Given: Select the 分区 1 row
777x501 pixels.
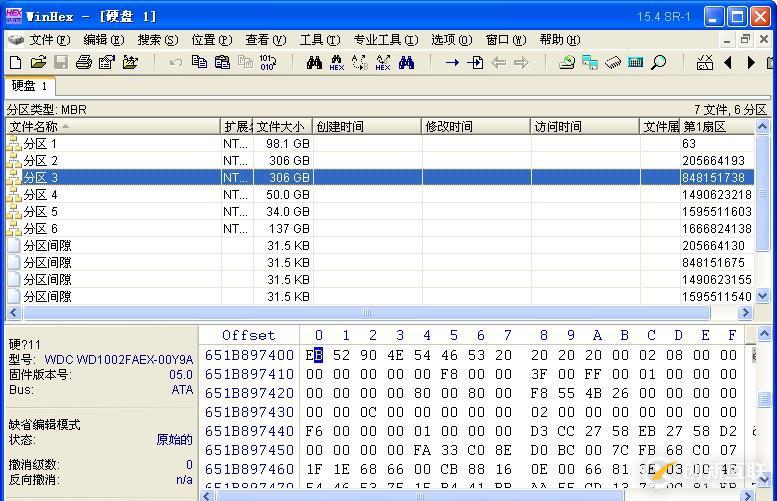Looking at the screenshot, I should pyautogui.click(x=380, y=144).
